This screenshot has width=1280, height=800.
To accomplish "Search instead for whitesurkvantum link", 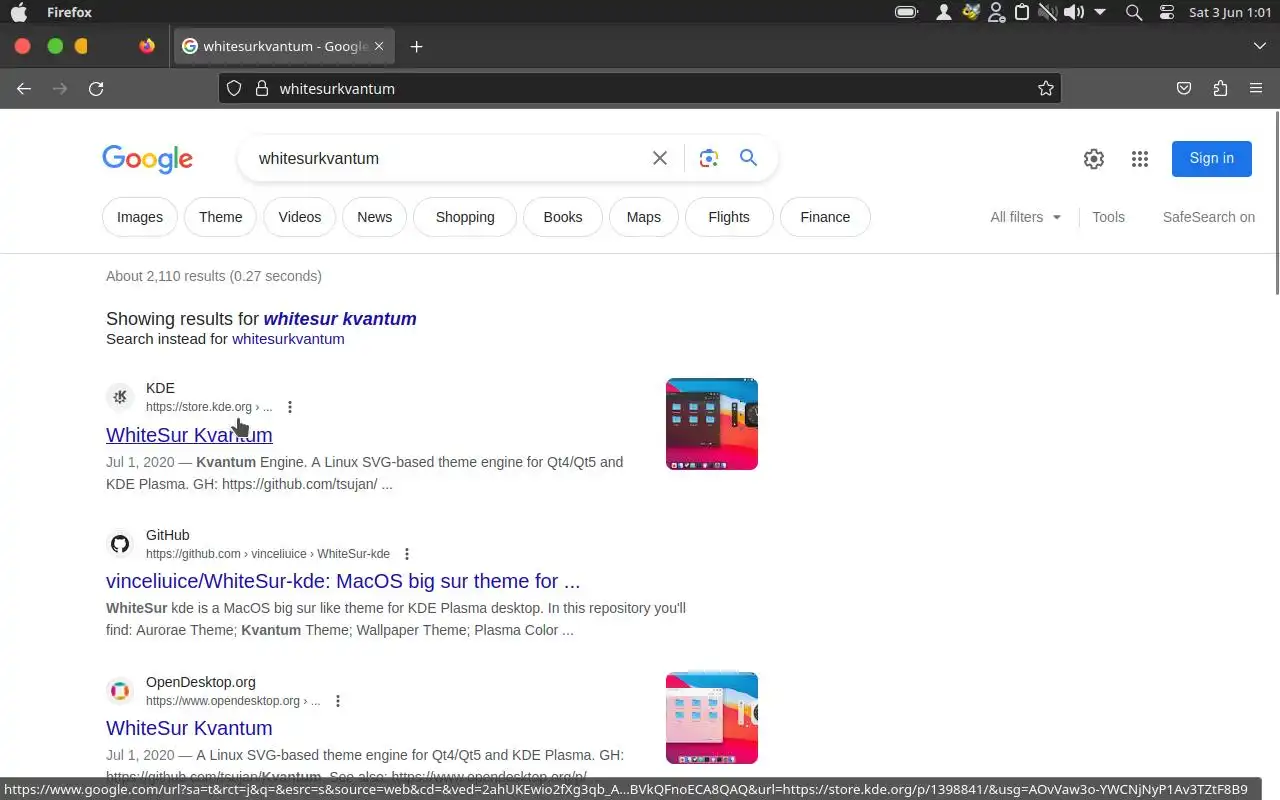I will coord(288,339).
